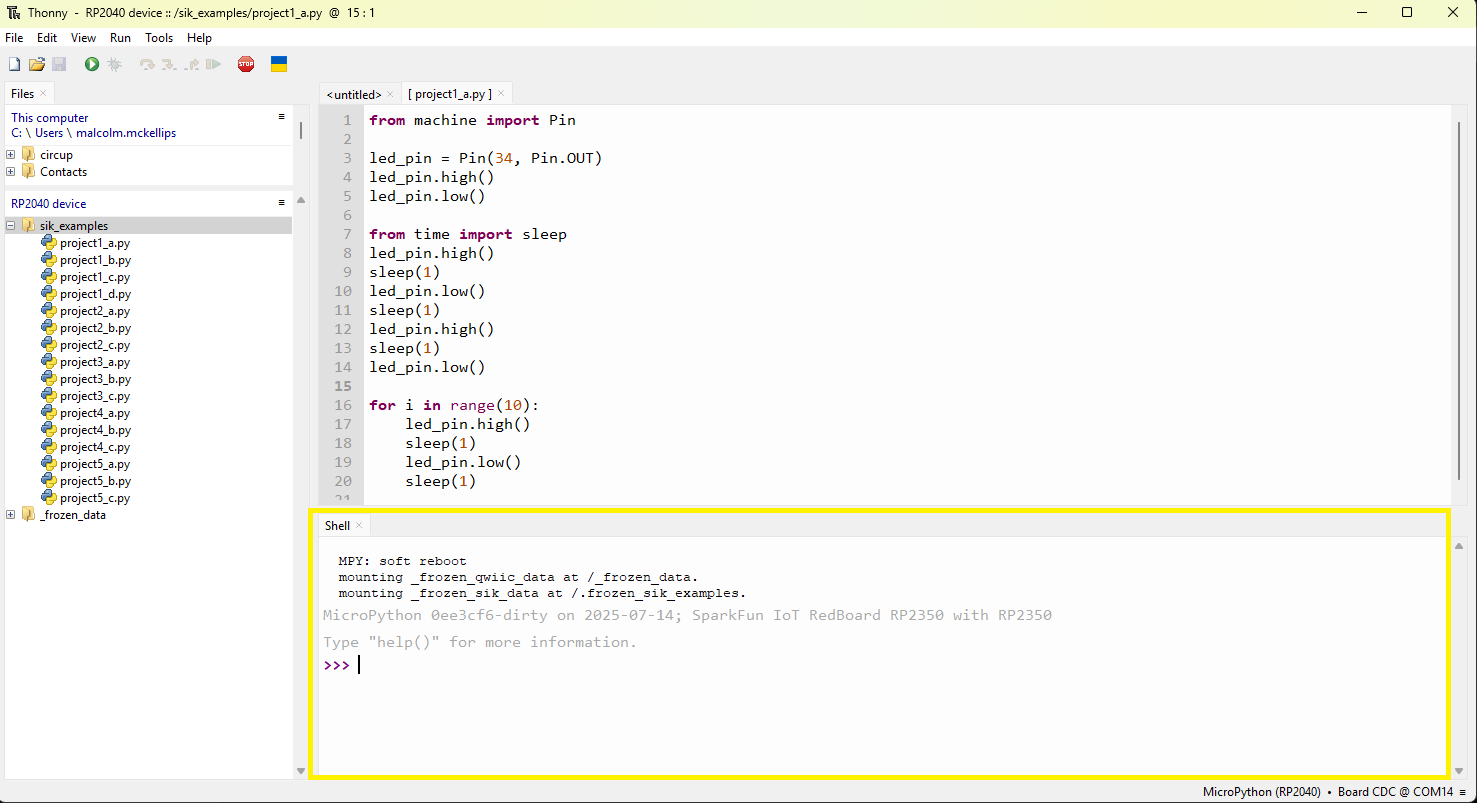Click the Open file folder icon
Screen dimensions: 1477x803
click(37, 65)
